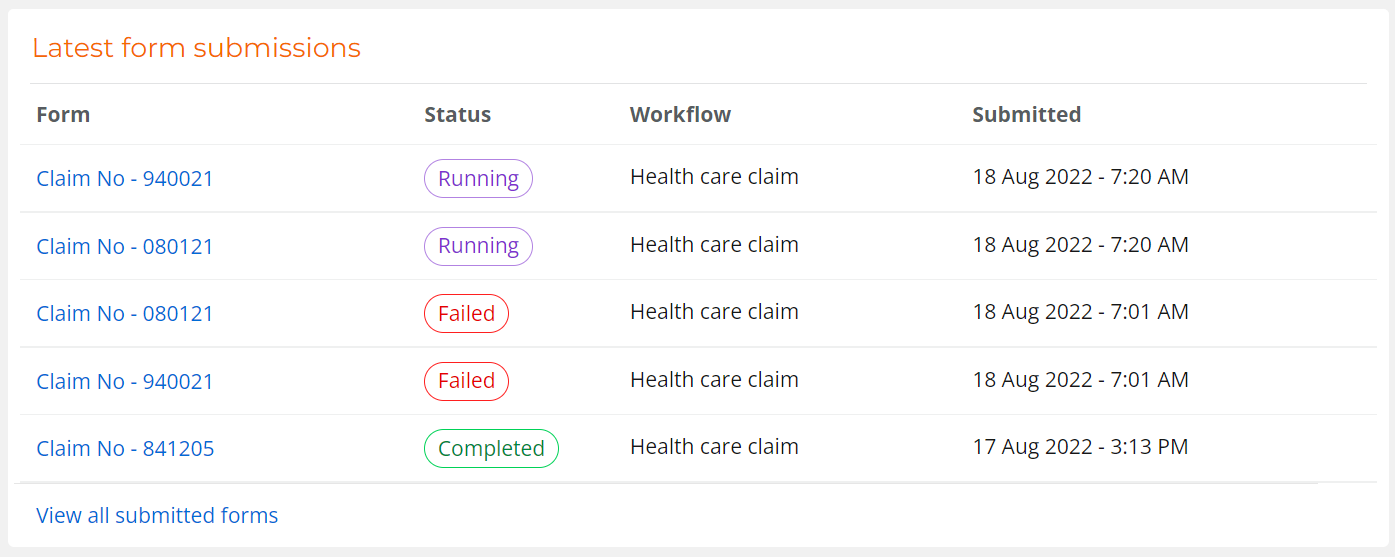Open Claim No - 080121 with Failed status
Screen dimensions: 1395x557
(x=125, y=314)
